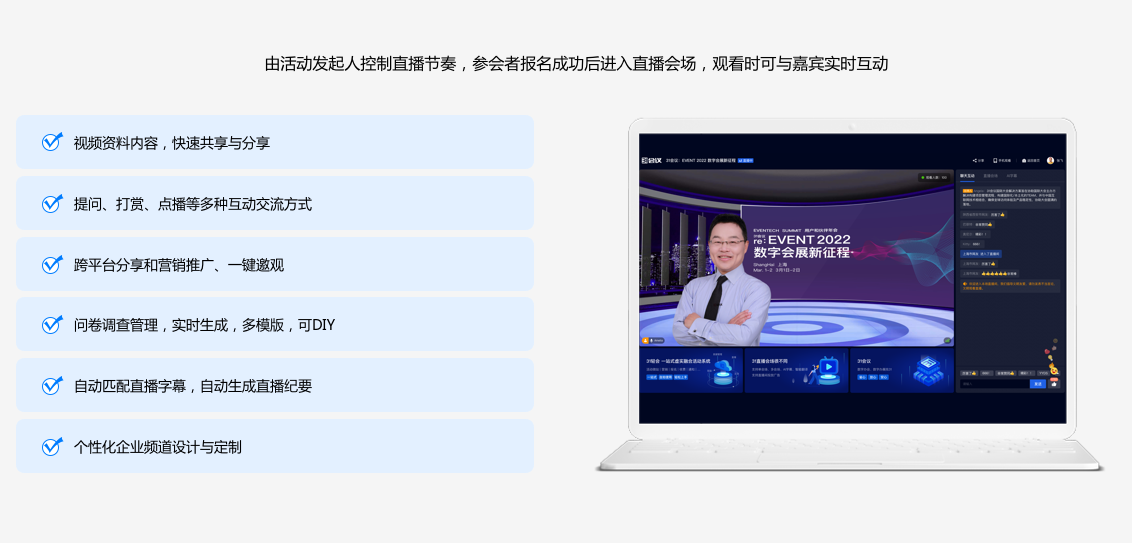Click the 发送 send button
1132x543 pixels.
click(x=1038, y=383)
